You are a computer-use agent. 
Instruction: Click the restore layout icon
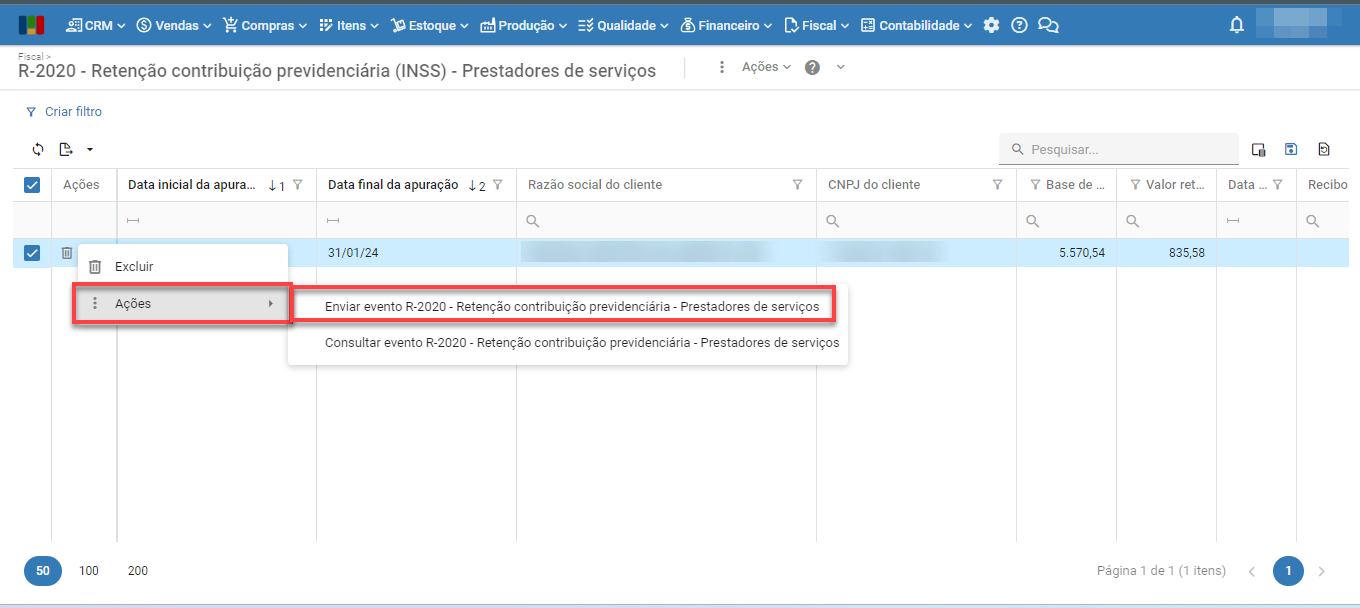point(1324,149)
